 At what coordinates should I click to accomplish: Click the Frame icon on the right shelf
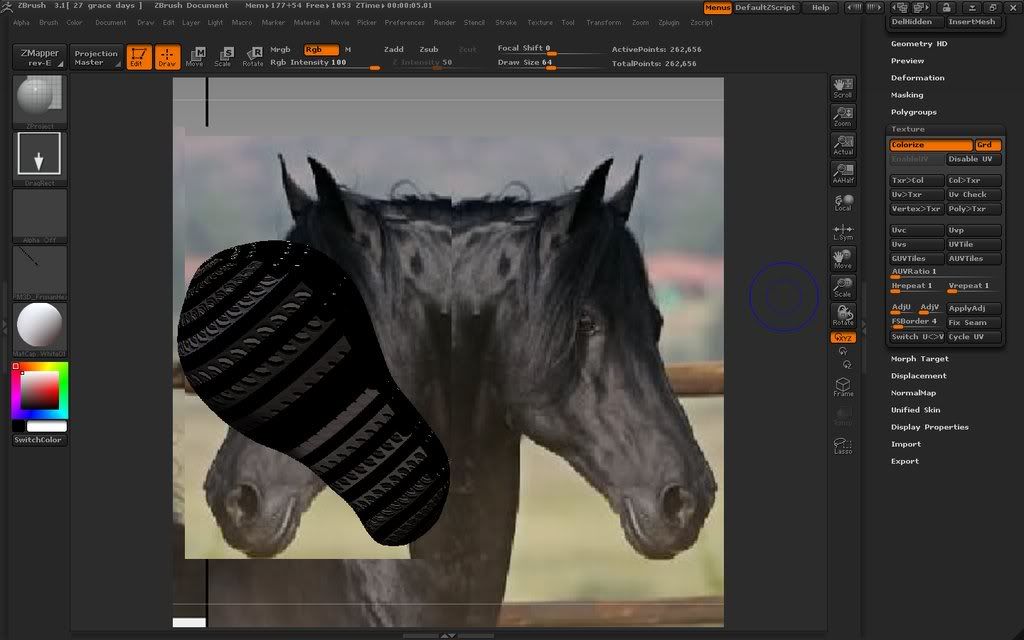click(x=843, y=387)
